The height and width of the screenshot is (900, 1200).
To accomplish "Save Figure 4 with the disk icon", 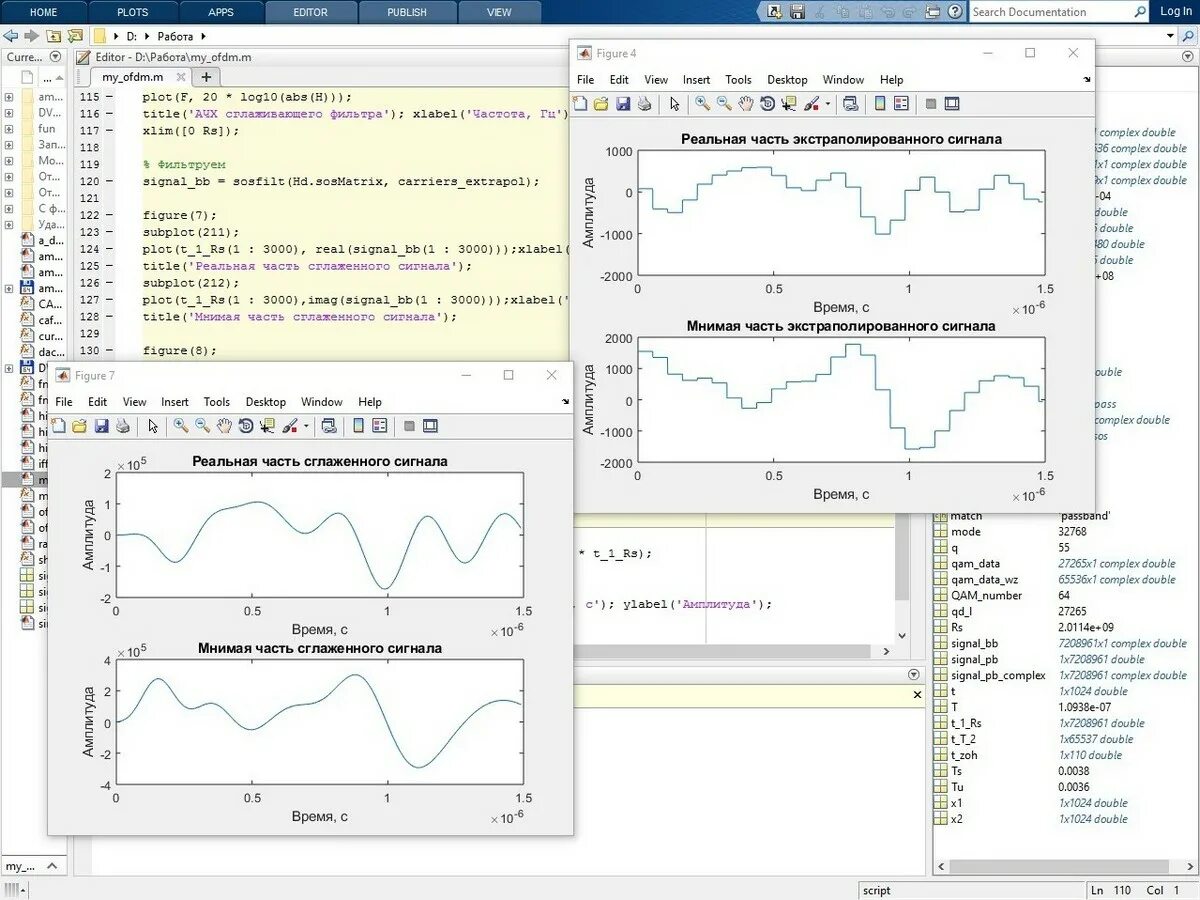I will (623, 103).
